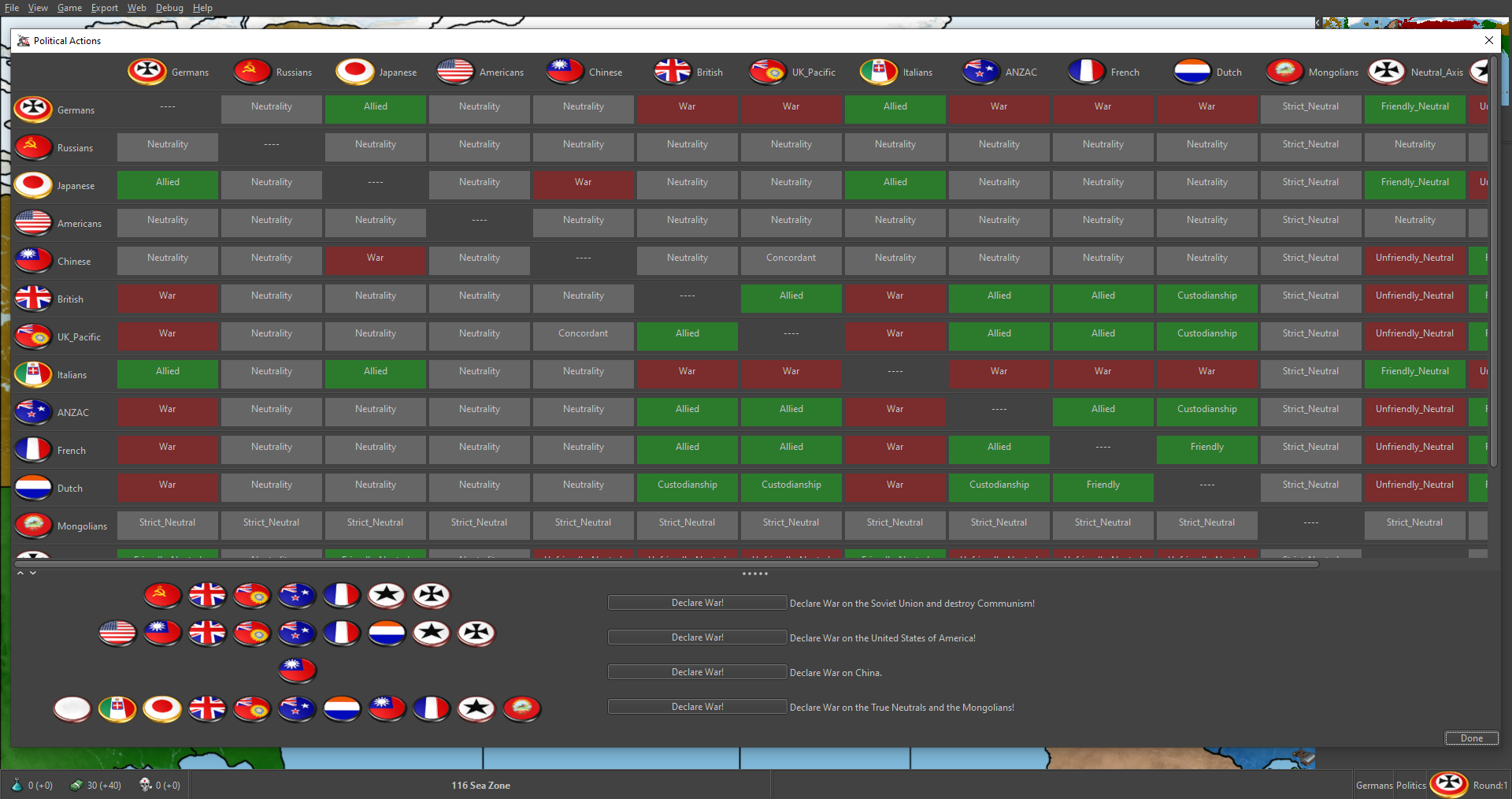Viewport: 1512px width, 799px height.
Task: Click the French–Dutch 'Friendly' cell
Action: [x=1207, y=449]
